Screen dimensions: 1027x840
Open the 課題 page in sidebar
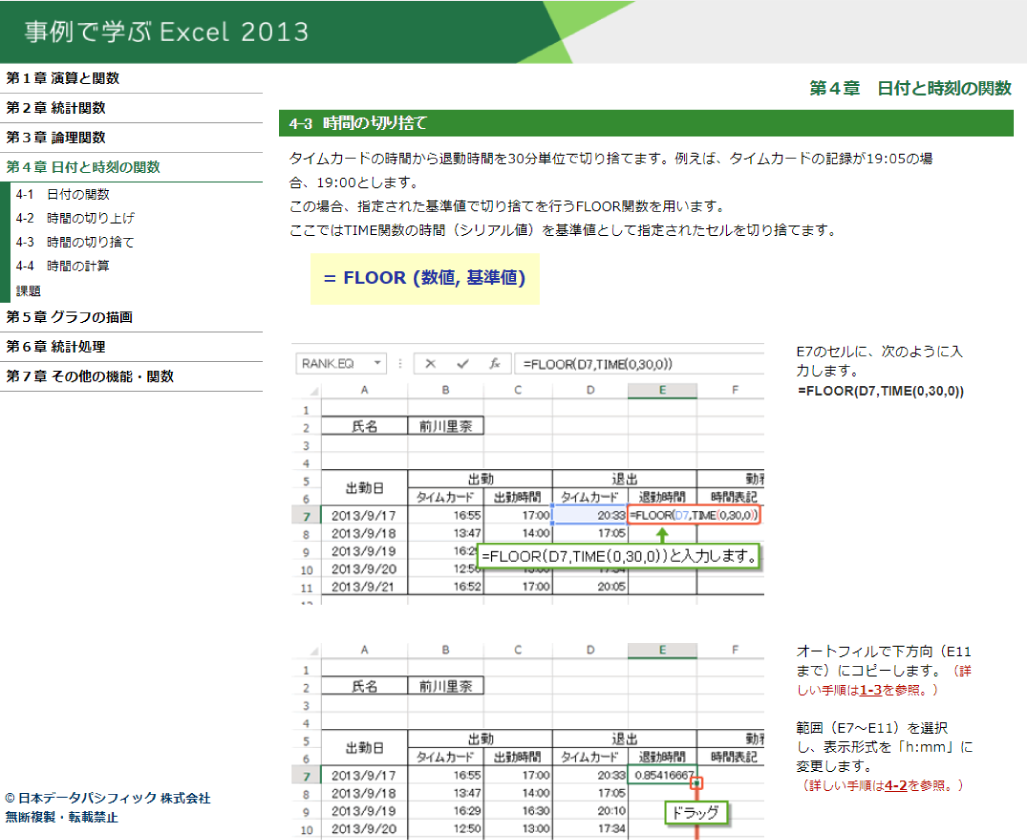[x=28, y=290]
